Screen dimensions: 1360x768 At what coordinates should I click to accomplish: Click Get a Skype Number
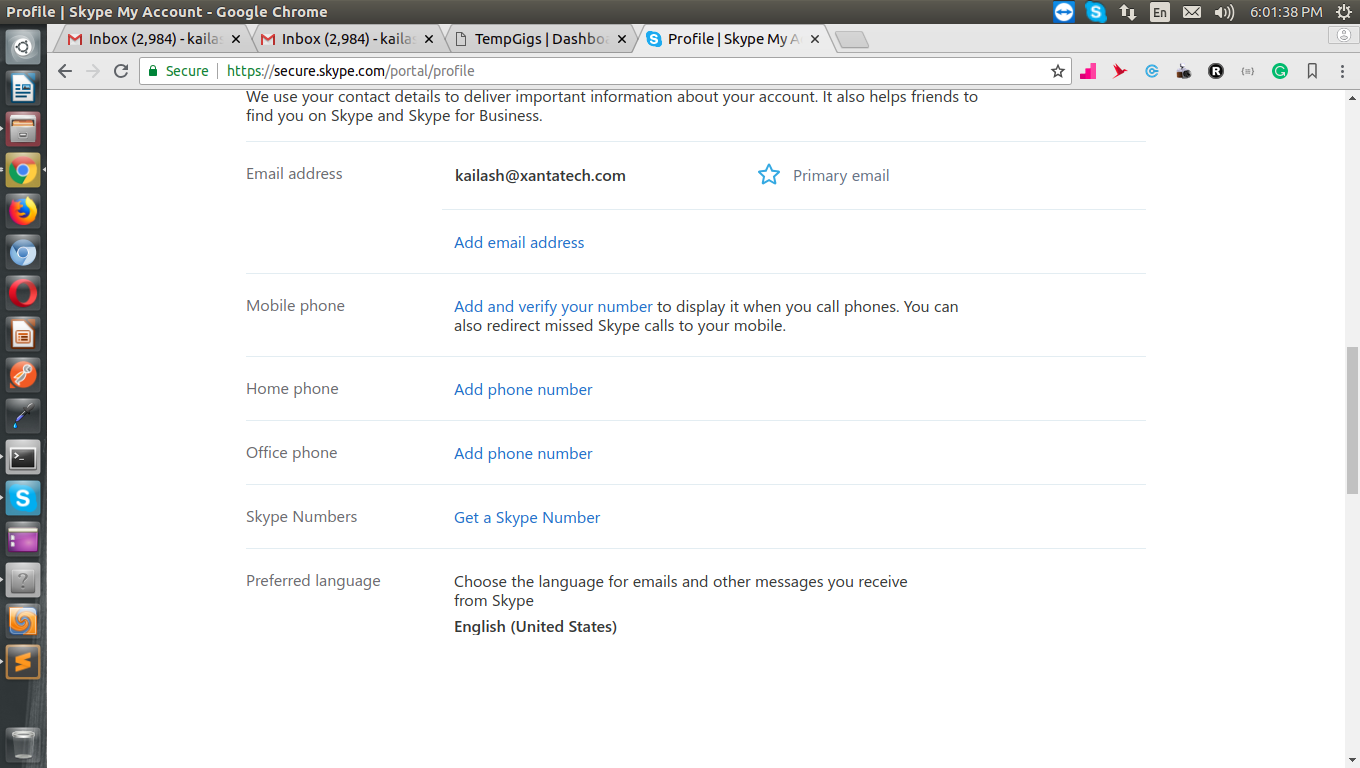(x=527, y=518)
